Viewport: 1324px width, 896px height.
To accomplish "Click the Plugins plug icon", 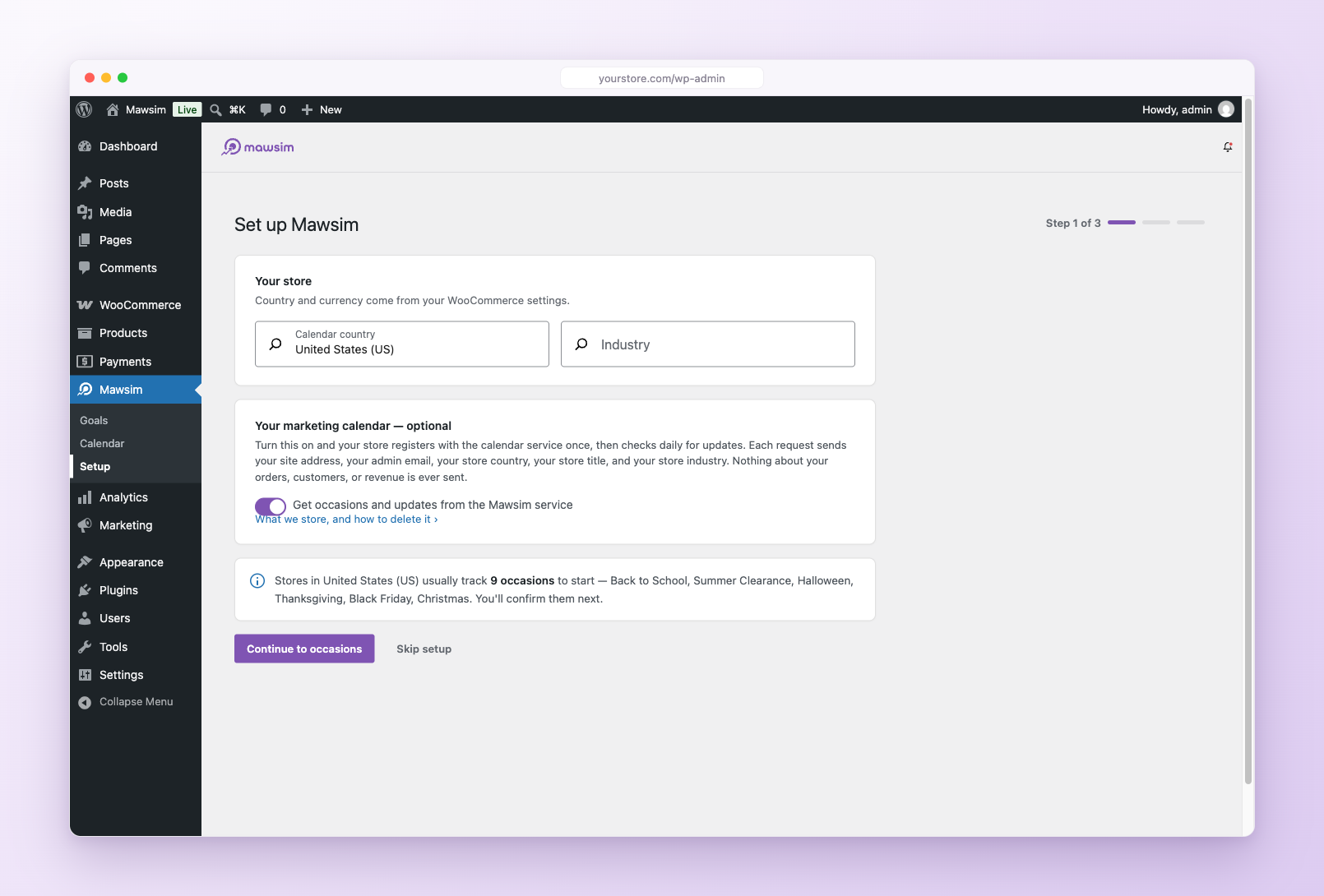I will pos(85,590).
